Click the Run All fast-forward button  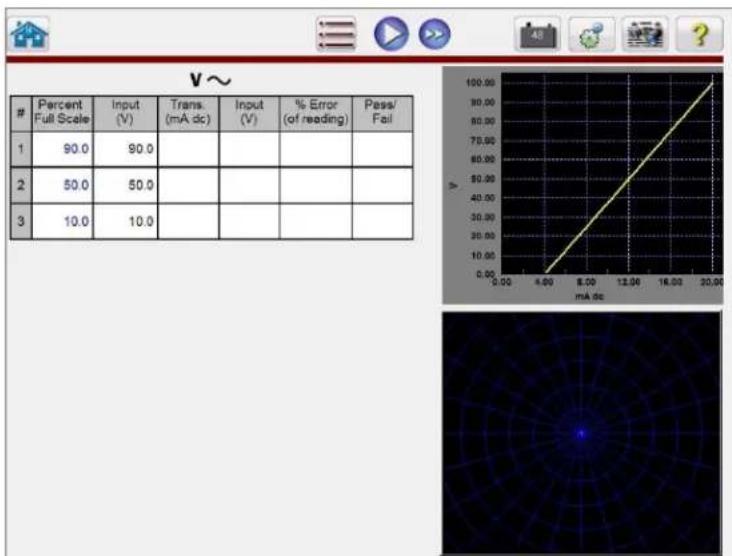(x=435, y=34)
